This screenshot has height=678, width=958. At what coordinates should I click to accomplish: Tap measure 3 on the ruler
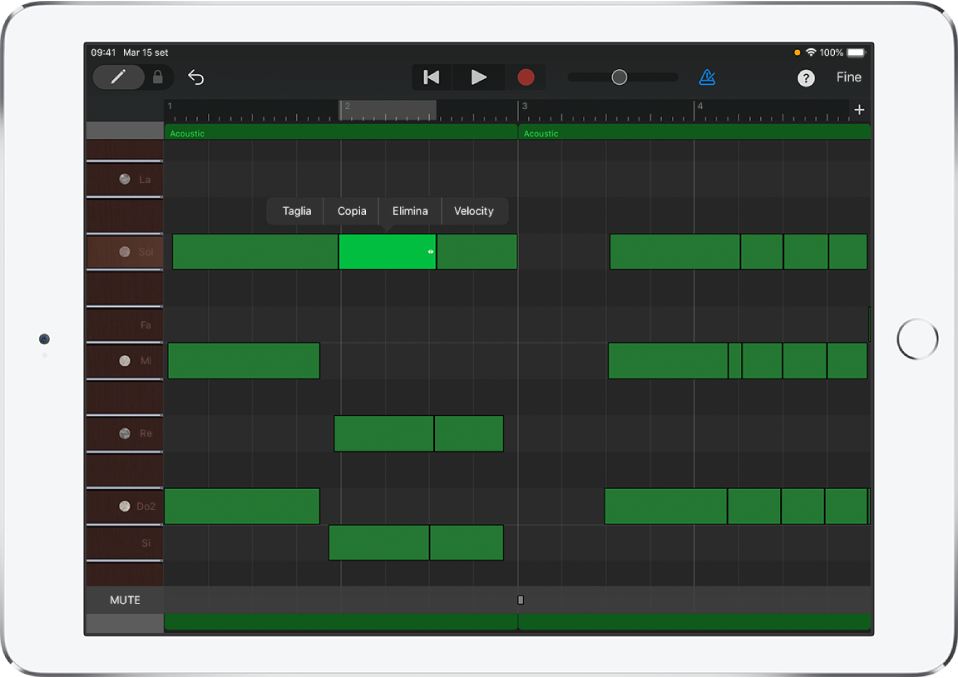[x=524, y=106]
